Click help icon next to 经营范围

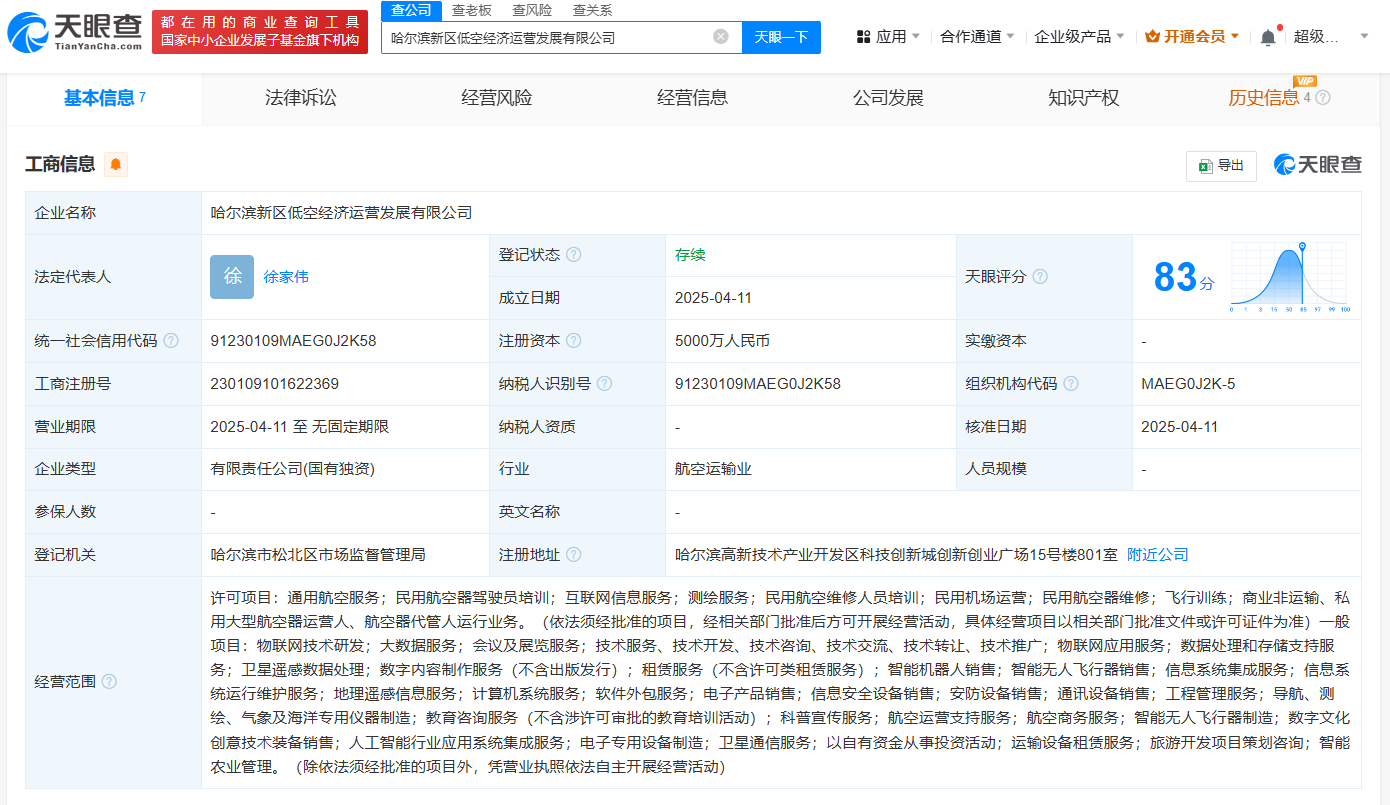pyautogui.click(x=109, y=682)
